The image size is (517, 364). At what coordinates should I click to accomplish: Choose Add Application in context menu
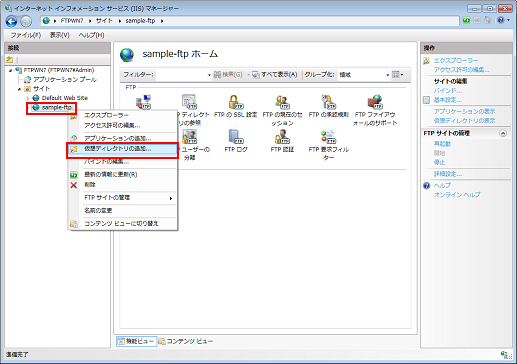pos(122,138)
